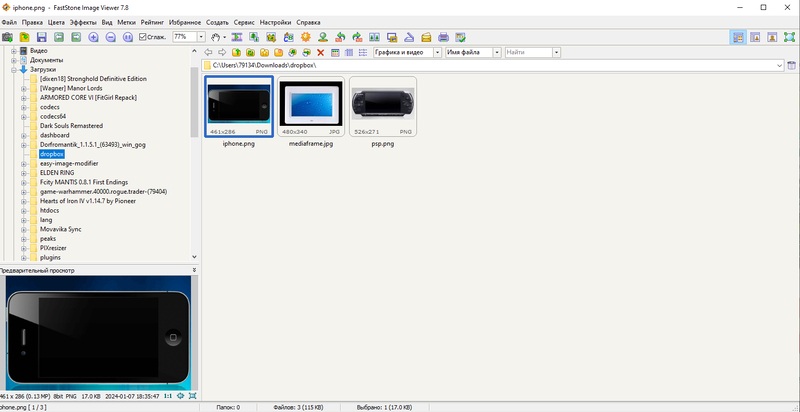Expand the Видео folder tree node
Viewport: 800px width, 412px height.
[14, 50]
